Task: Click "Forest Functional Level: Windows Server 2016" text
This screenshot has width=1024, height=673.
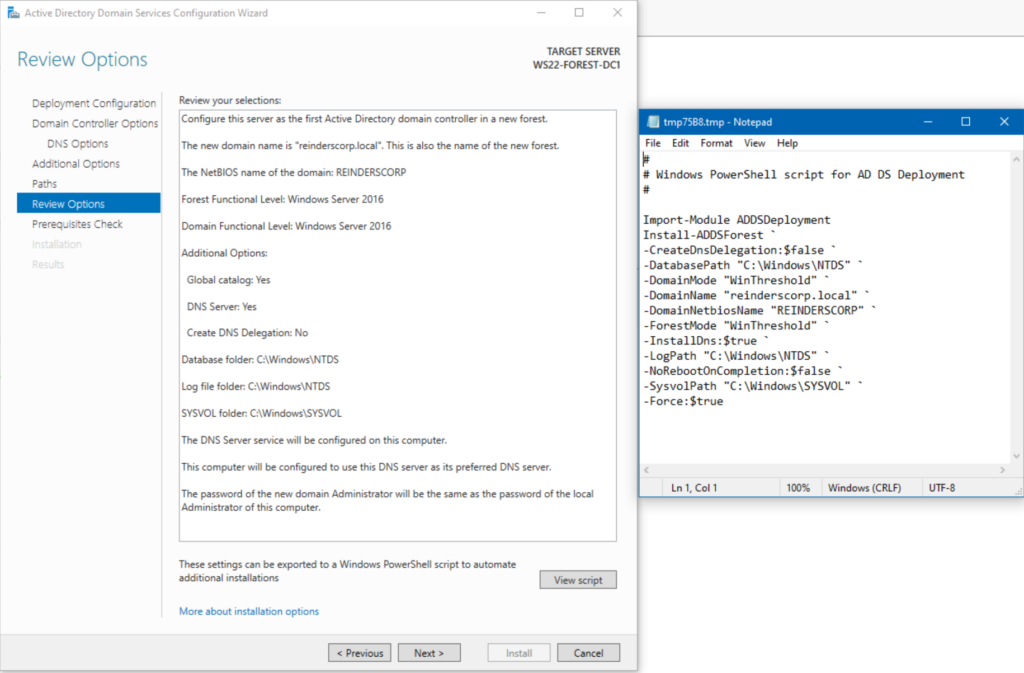Action: [282, 199]
